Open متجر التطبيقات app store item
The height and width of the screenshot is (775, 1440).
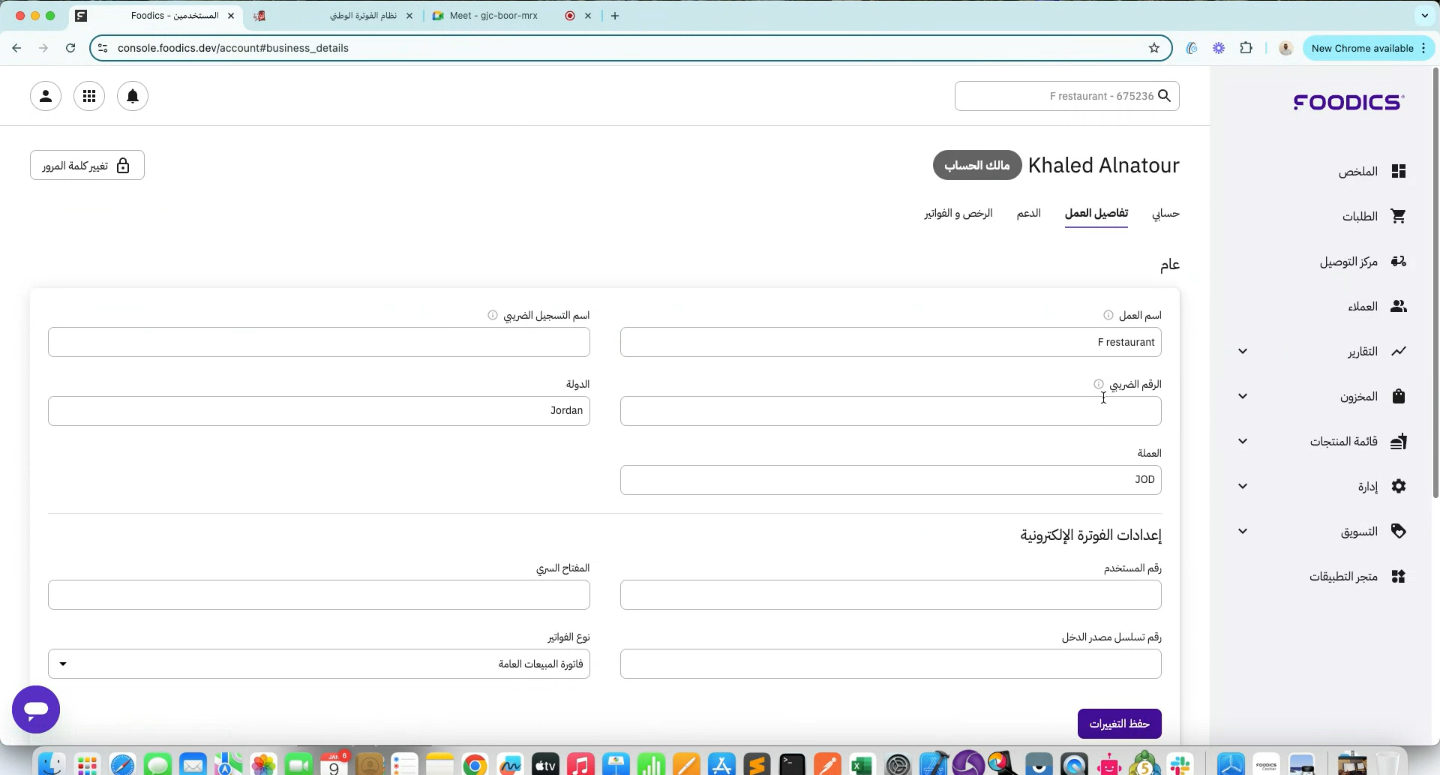1357,577
